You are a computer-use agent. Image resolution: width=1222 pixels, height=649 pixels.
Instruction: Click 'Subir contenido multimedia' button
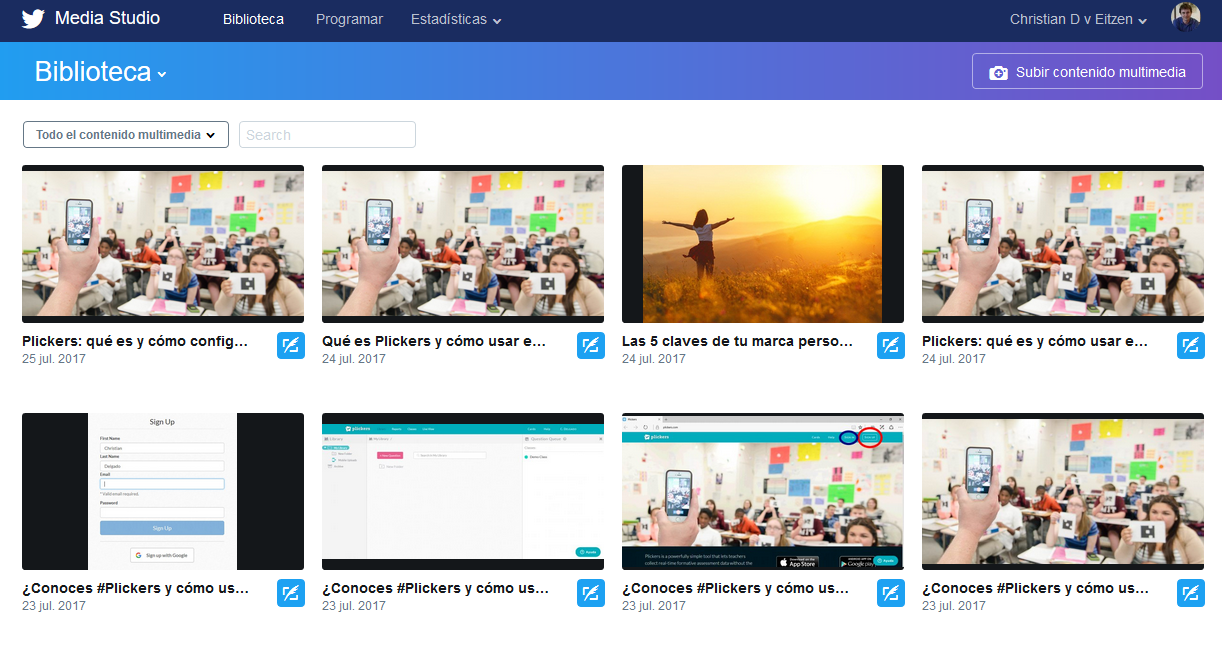tap(1087, 72)
